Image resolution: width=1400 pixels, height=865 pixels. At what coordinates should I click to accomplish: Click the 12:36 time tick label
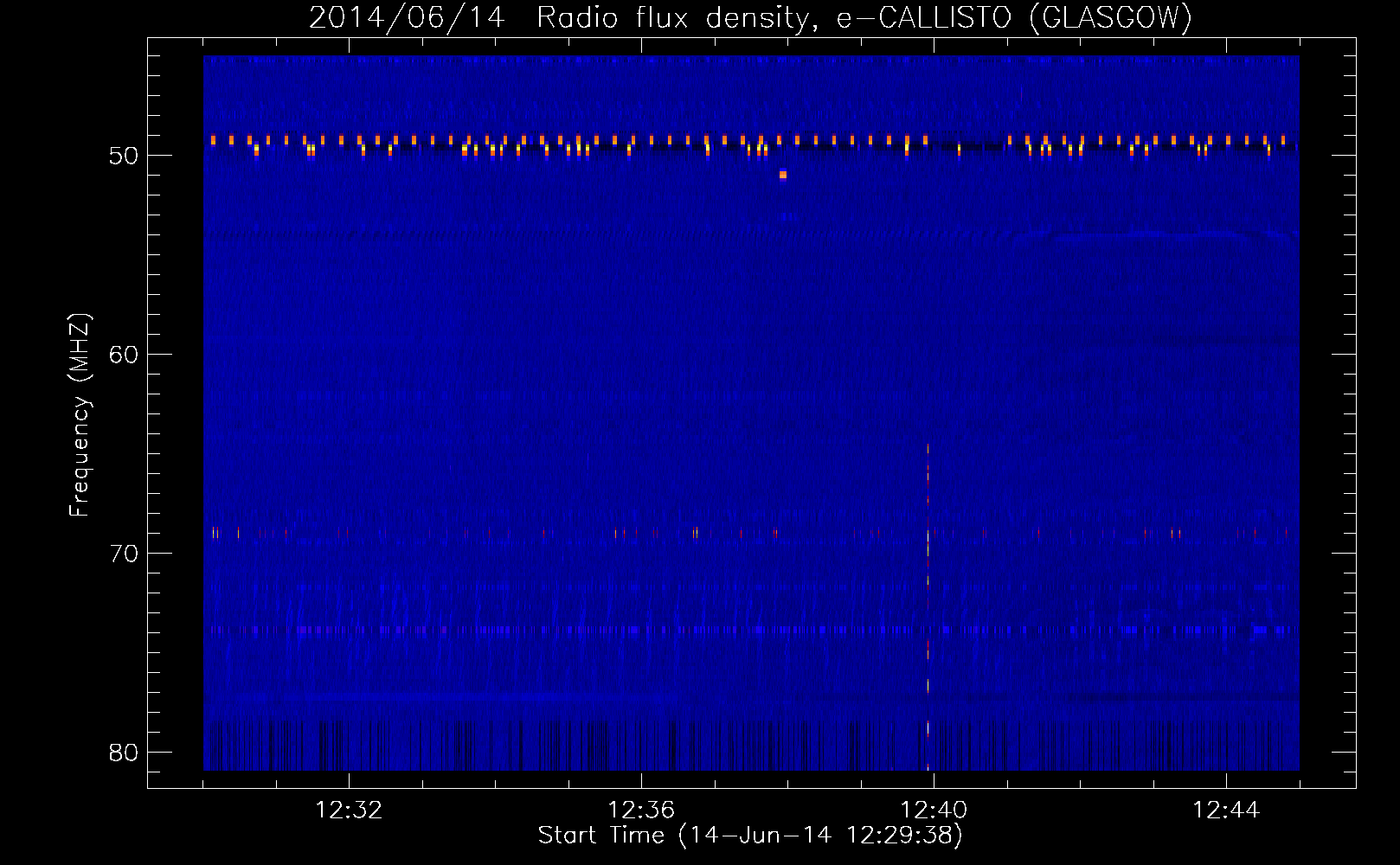[x=641, y=811]
